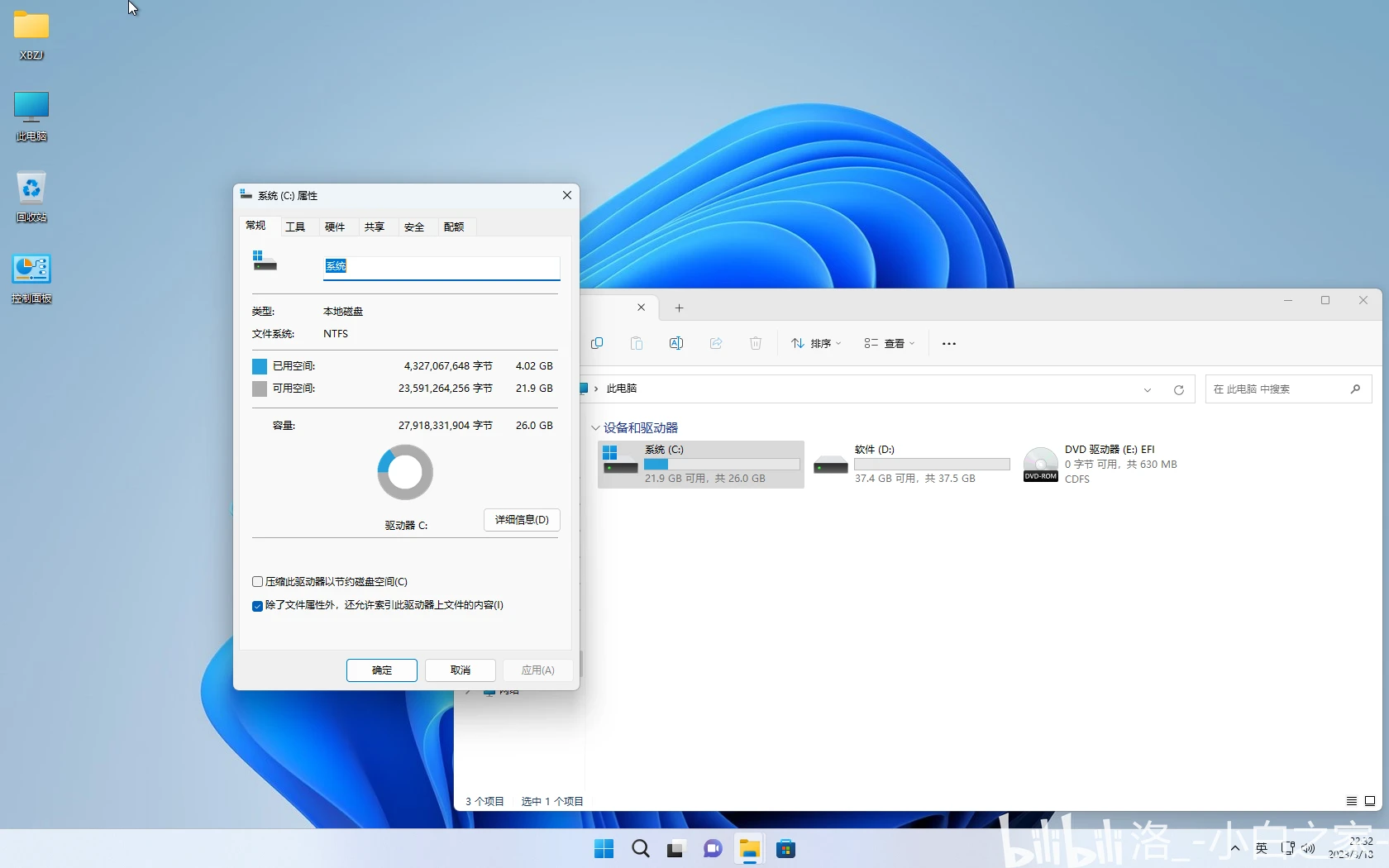
Task: Uncheck the 允许索引此驱动器上文件的内容 checkbox
Action: (257, 606)
